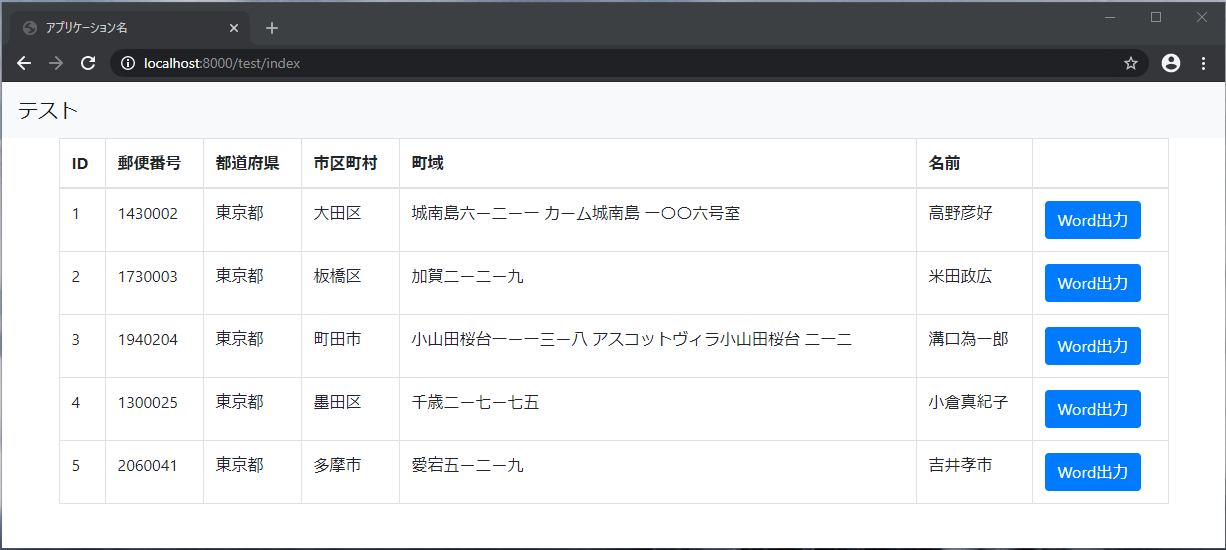Select postal code 1940204
Image resolution: width=1226 pixels, height=550 pixels.
[x=148, y=339]
